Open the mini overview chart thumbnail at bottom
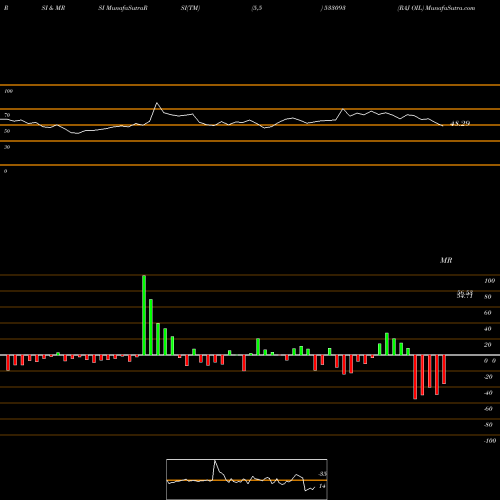Screen dimensions: 500x500 click(x=247, y=479)
